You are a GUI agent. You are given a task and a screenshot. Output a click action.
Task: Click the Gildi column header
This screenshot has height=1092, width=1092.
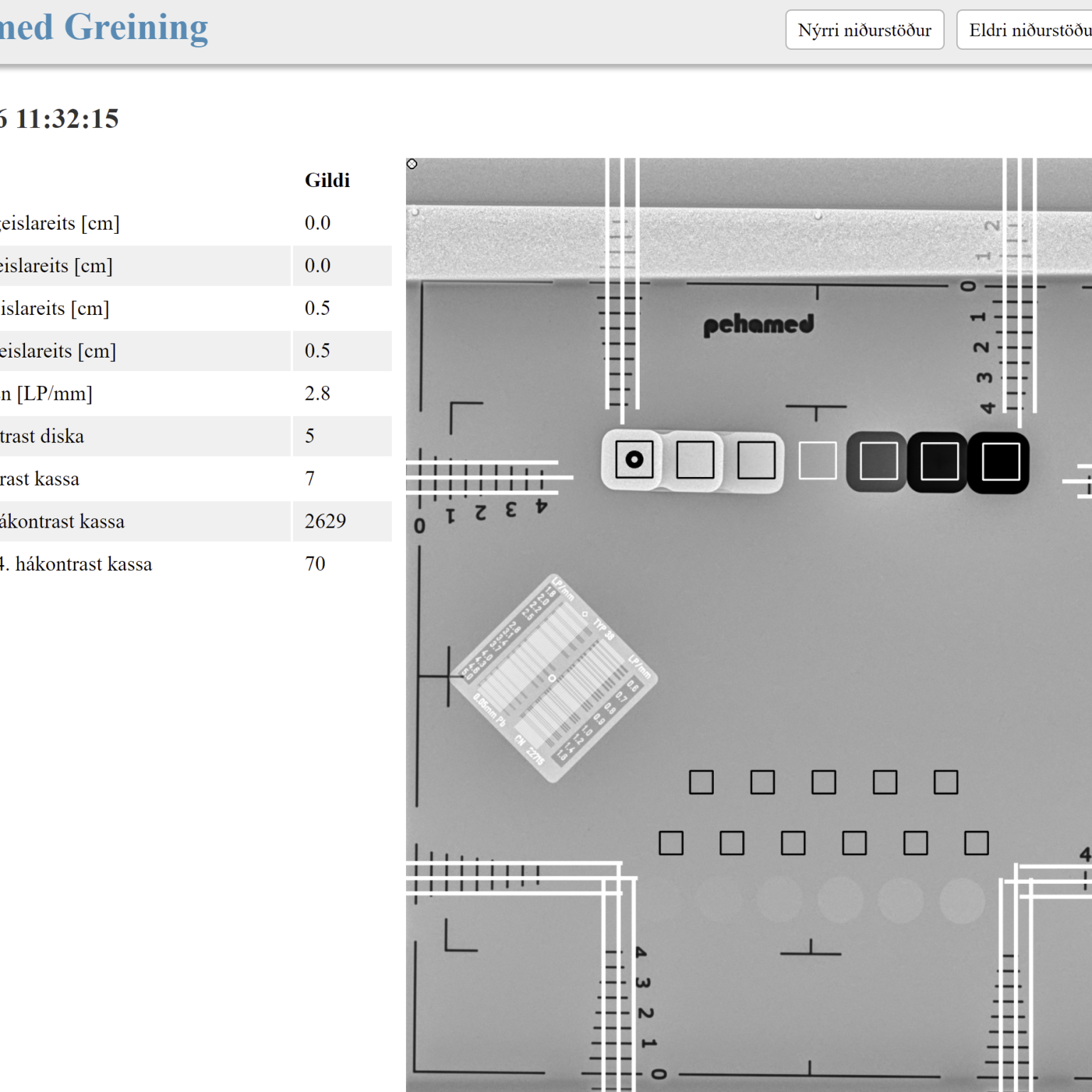[327, 181]
